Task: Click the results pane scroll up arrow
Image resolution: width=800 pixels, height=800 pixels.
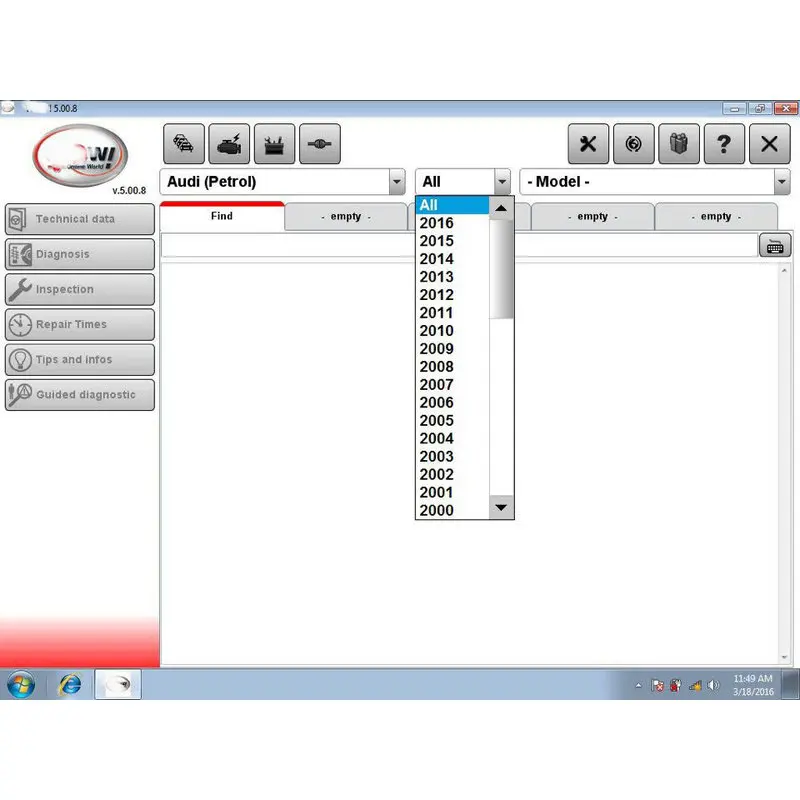Action: click(x=784, y=270)
